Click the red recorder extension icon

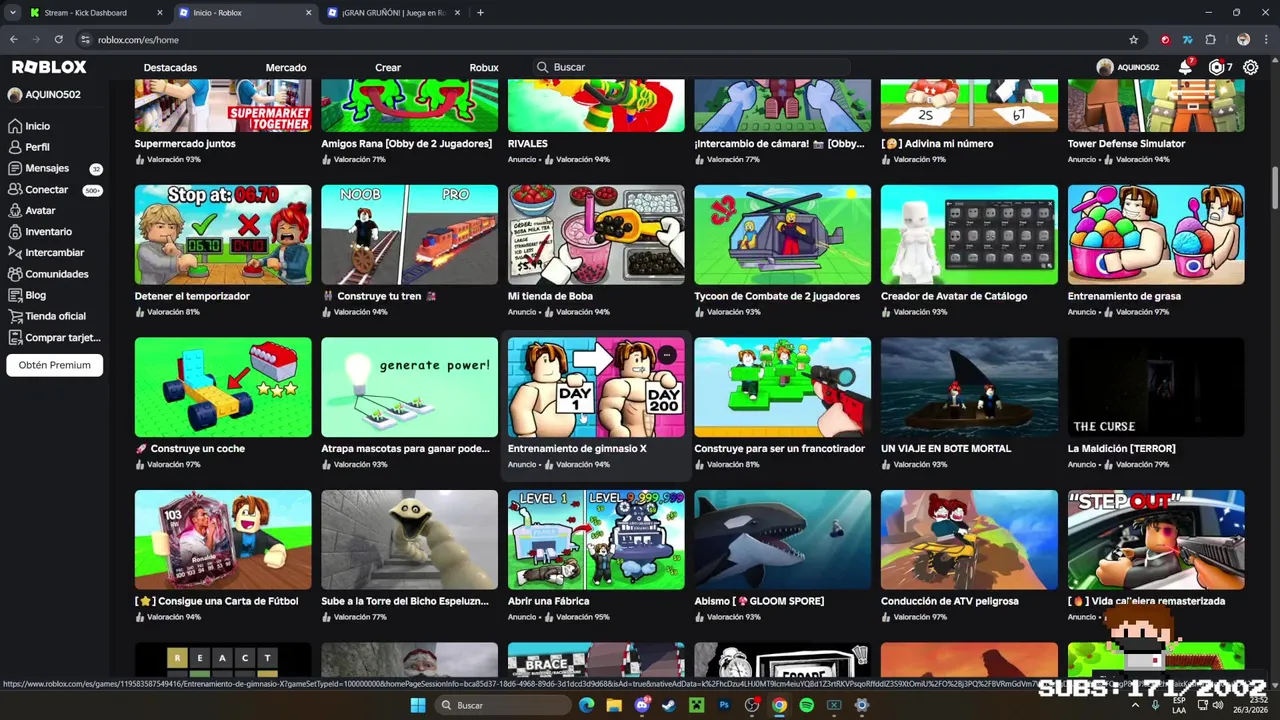point(1165,40)
